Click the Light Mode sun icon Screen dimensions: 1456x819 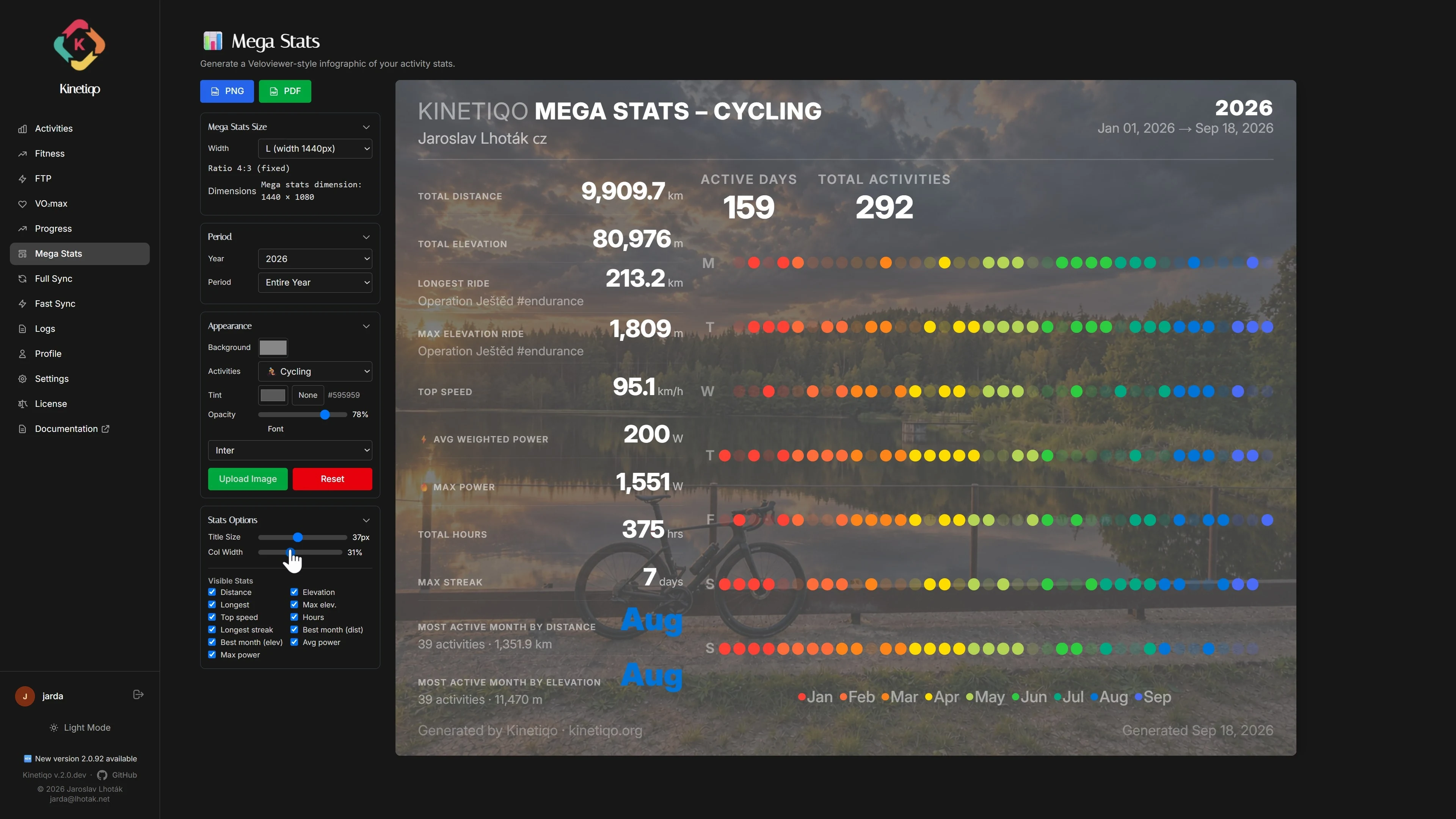coord(54,728)
